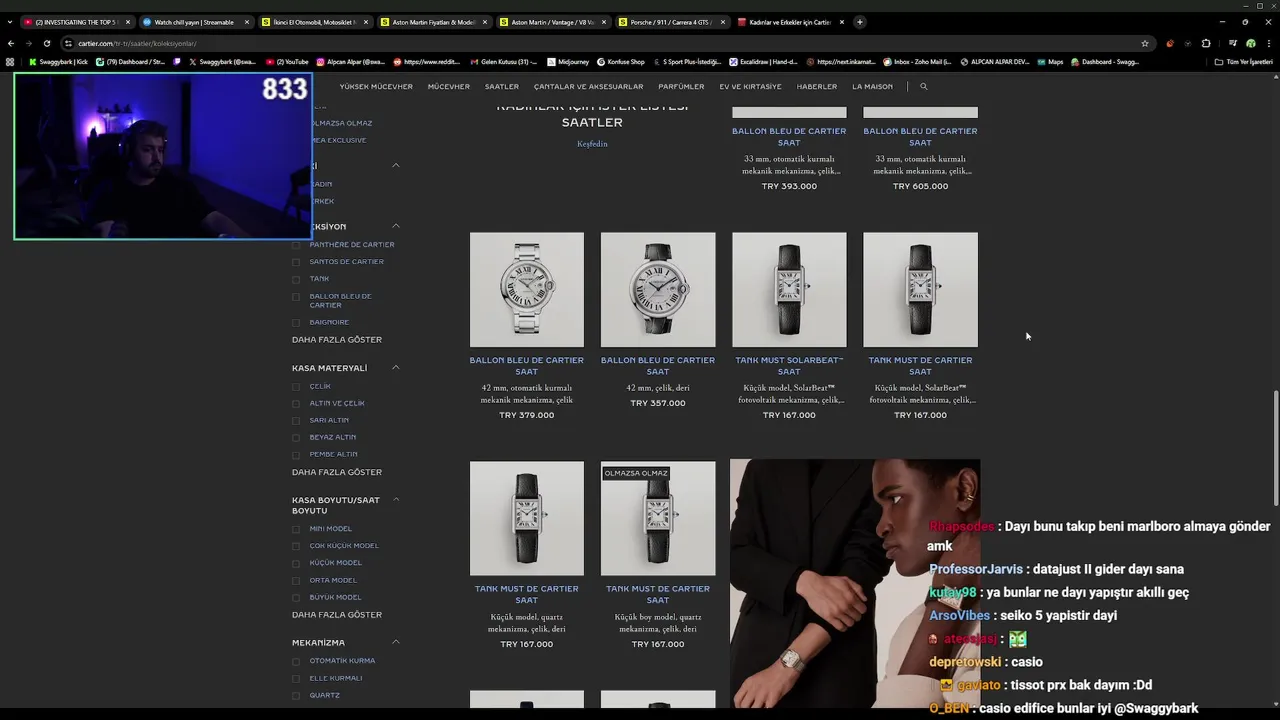This screenshot has height=720, width=1280.
Task: Switch to Porsche / 911 Carrera tab
Action: (x=671, y=22)
